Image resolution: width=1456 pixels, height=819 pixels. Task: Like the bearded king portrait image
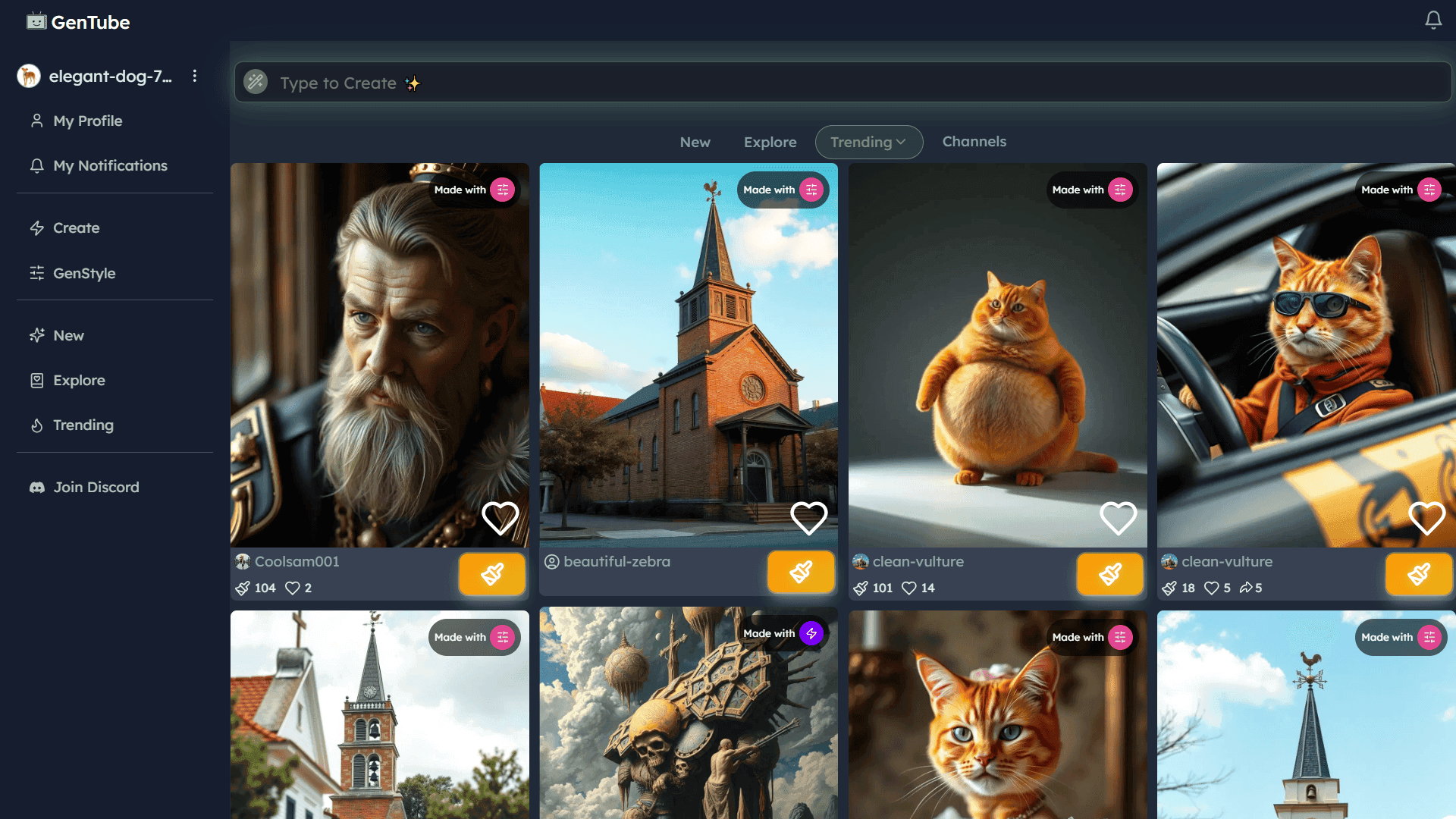point(500,518)
